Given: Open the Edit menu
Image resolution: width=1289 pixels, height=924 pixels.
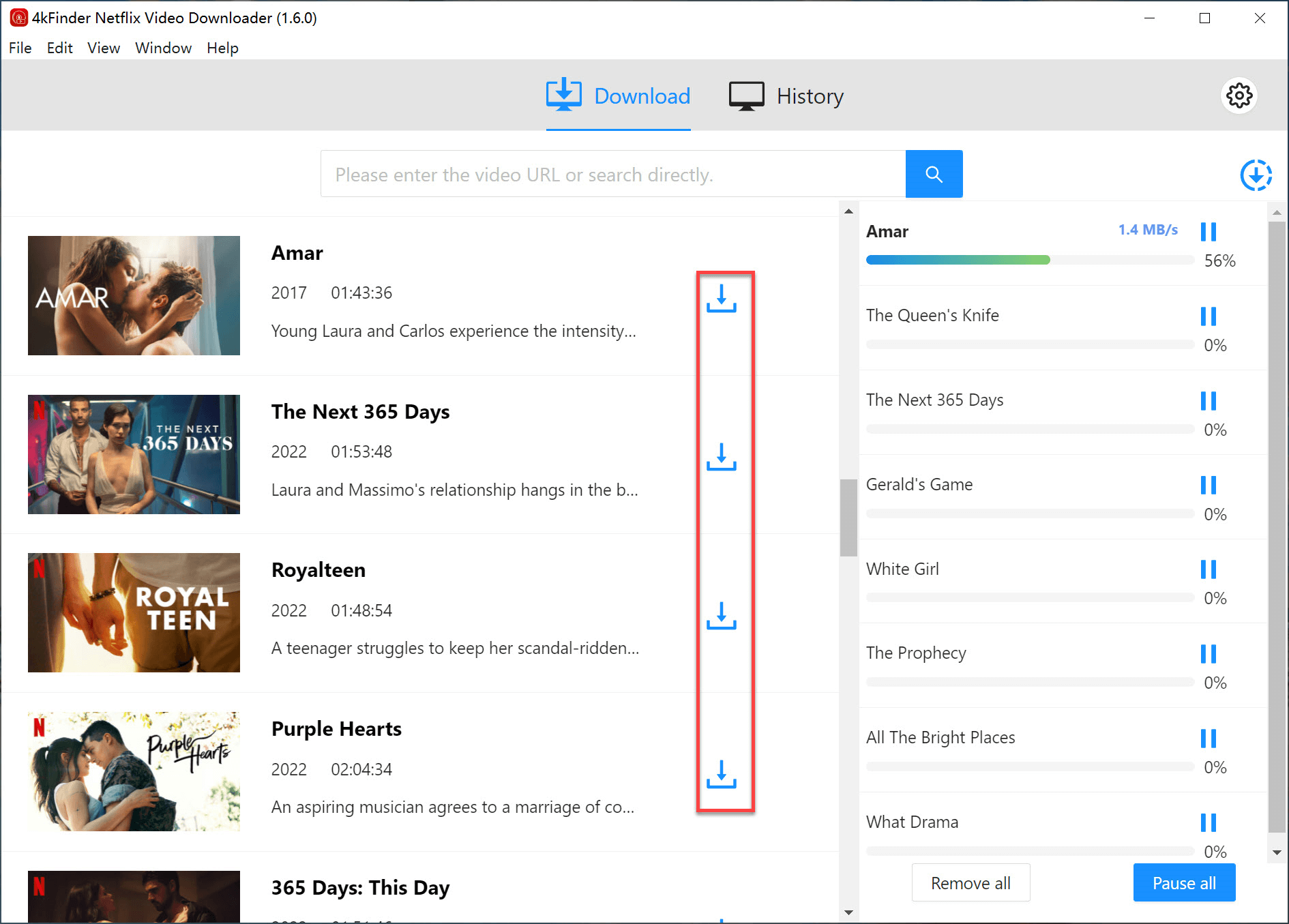Looking at the screenshot, I should pyautogui.click(x=60, y=48).
